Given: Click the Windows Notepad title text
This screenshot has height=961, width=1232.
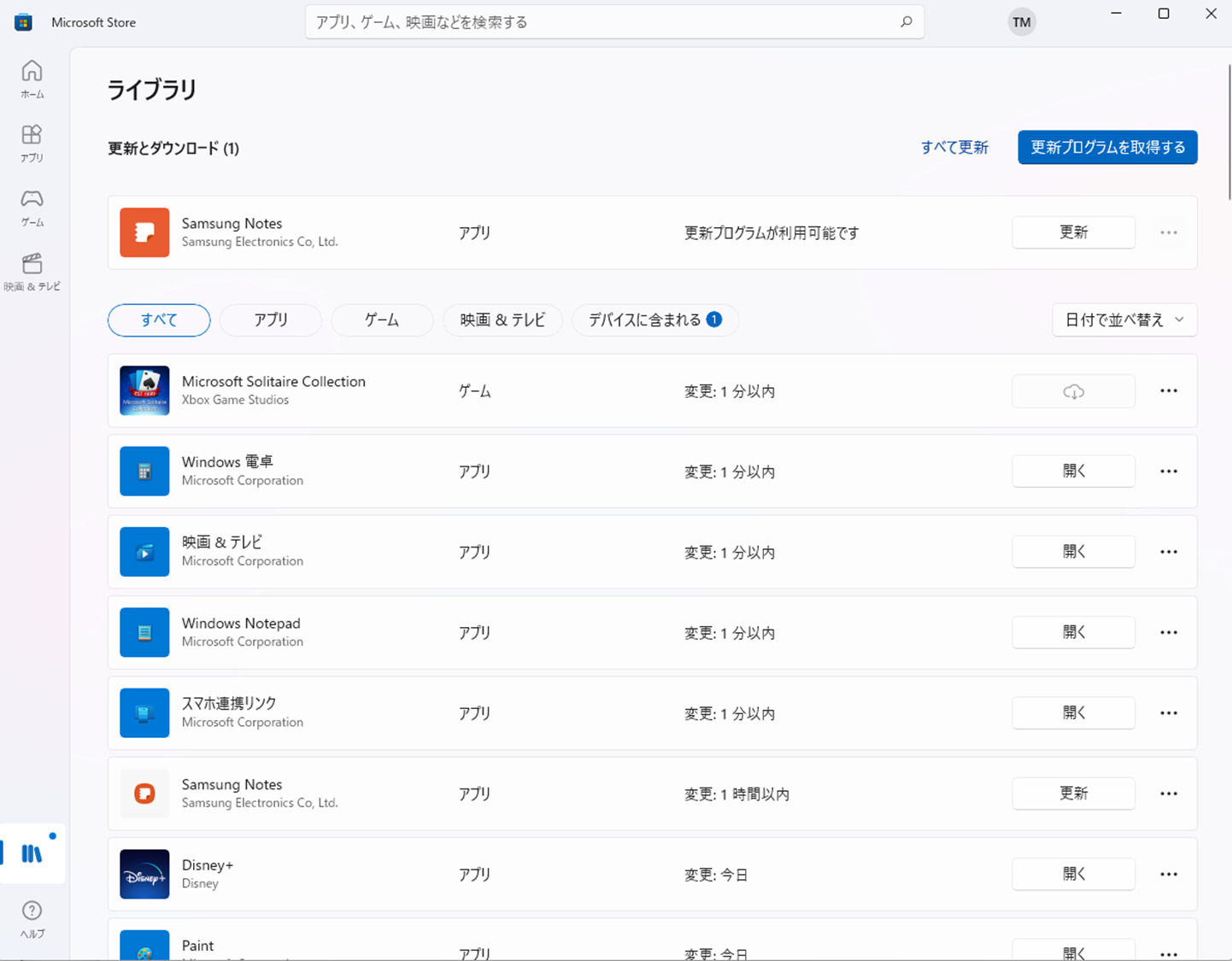Looking at the screenshot, I should coord(241,624).
